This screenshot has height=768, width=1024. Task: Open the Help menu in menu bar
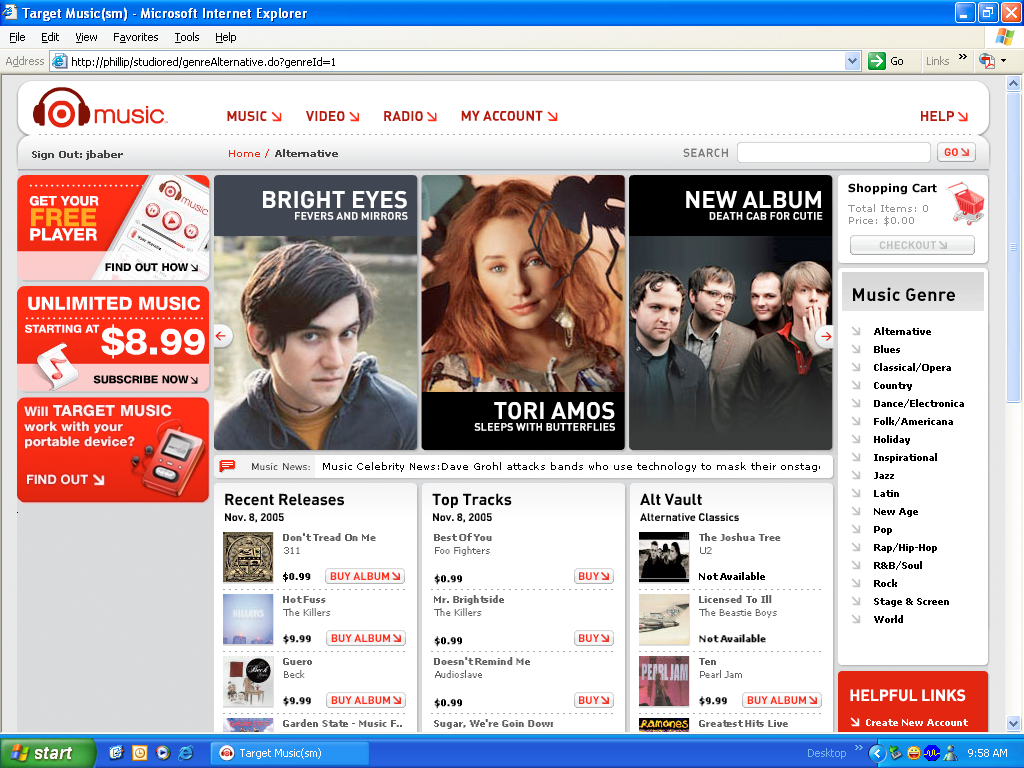226,37
